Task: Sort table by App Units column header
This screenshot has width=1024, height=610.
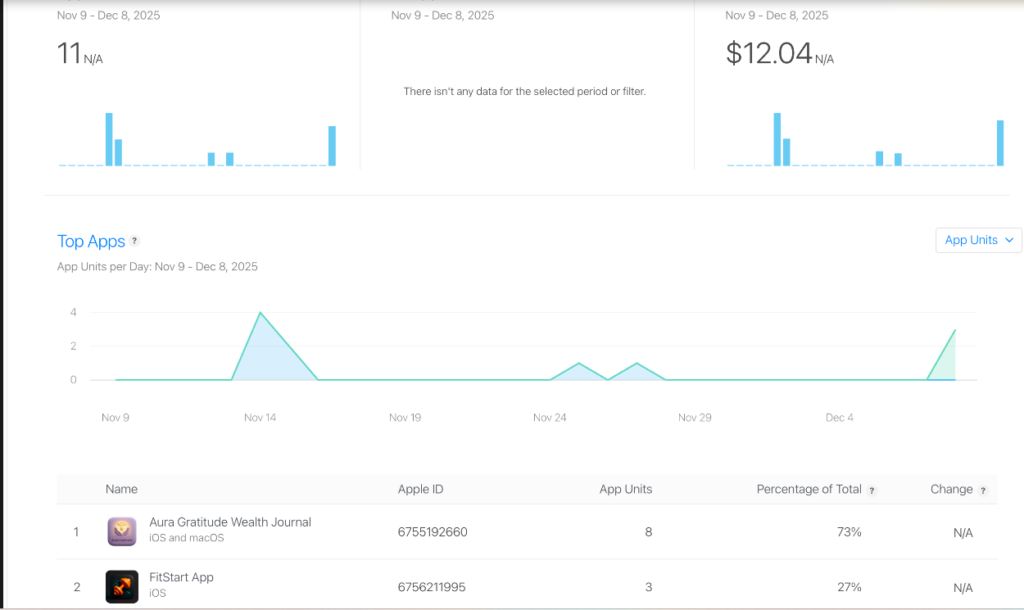Action: pyautogui.click(x=625, y=489)
